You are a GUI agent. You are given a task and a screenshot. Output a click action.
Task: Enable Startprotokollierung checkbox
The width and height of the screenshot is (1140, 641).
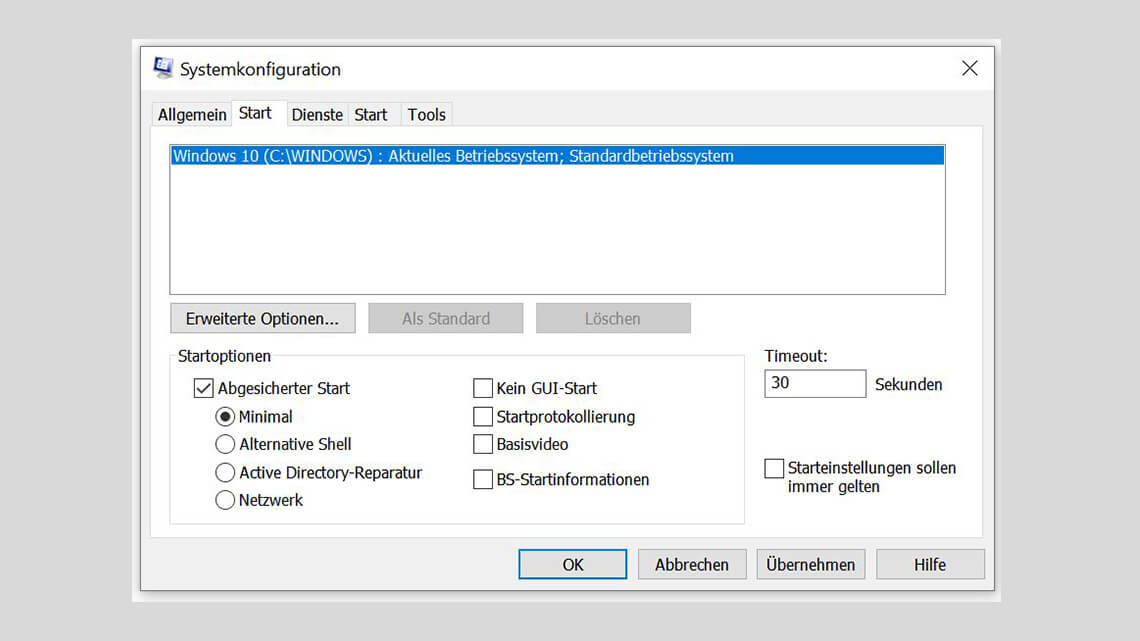[x=483, y=416]
